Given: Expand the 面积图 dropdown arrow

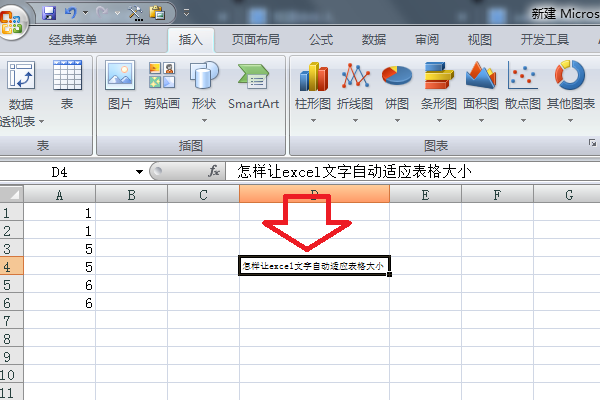Looking at the screenshot, I should [x=481, y=121].
